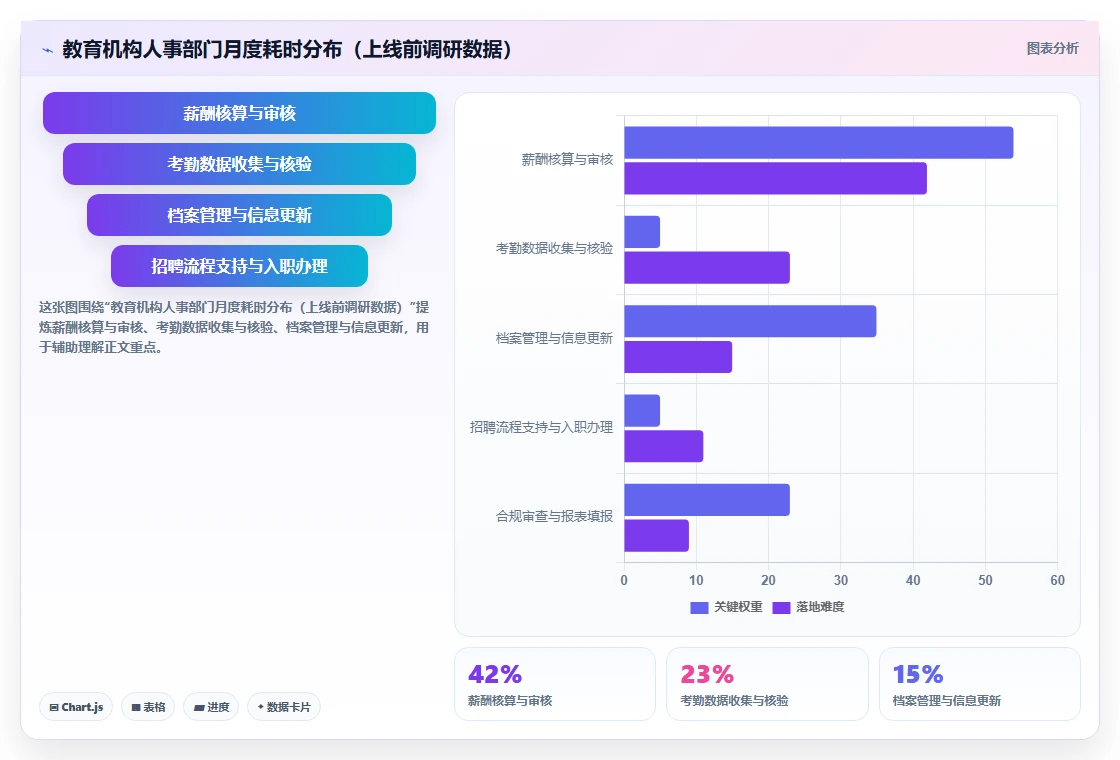Screen dimensions: 1120x760
Task: Click the lightning icon beside the title
Action: click(x=48, y=50)
